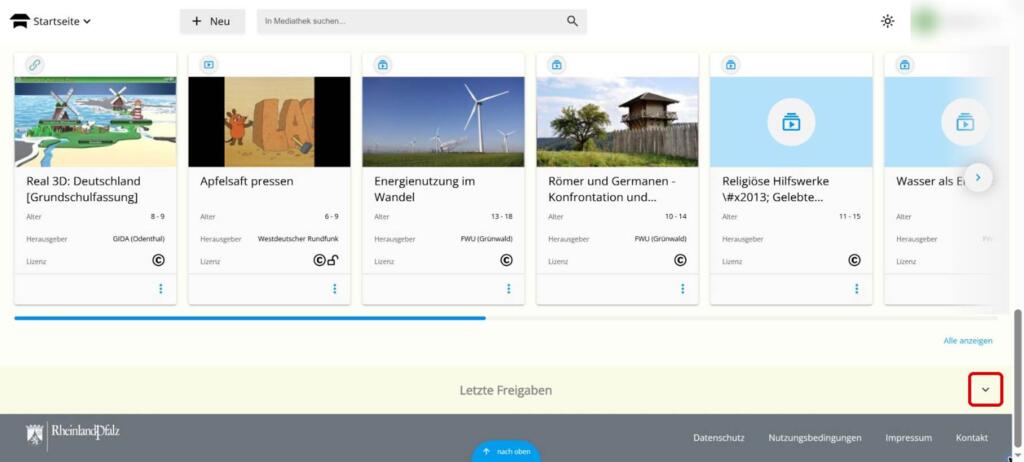Open more options on Römer und Germanen card
Viewport: 1024px width, 462px height.
point(683,289)
